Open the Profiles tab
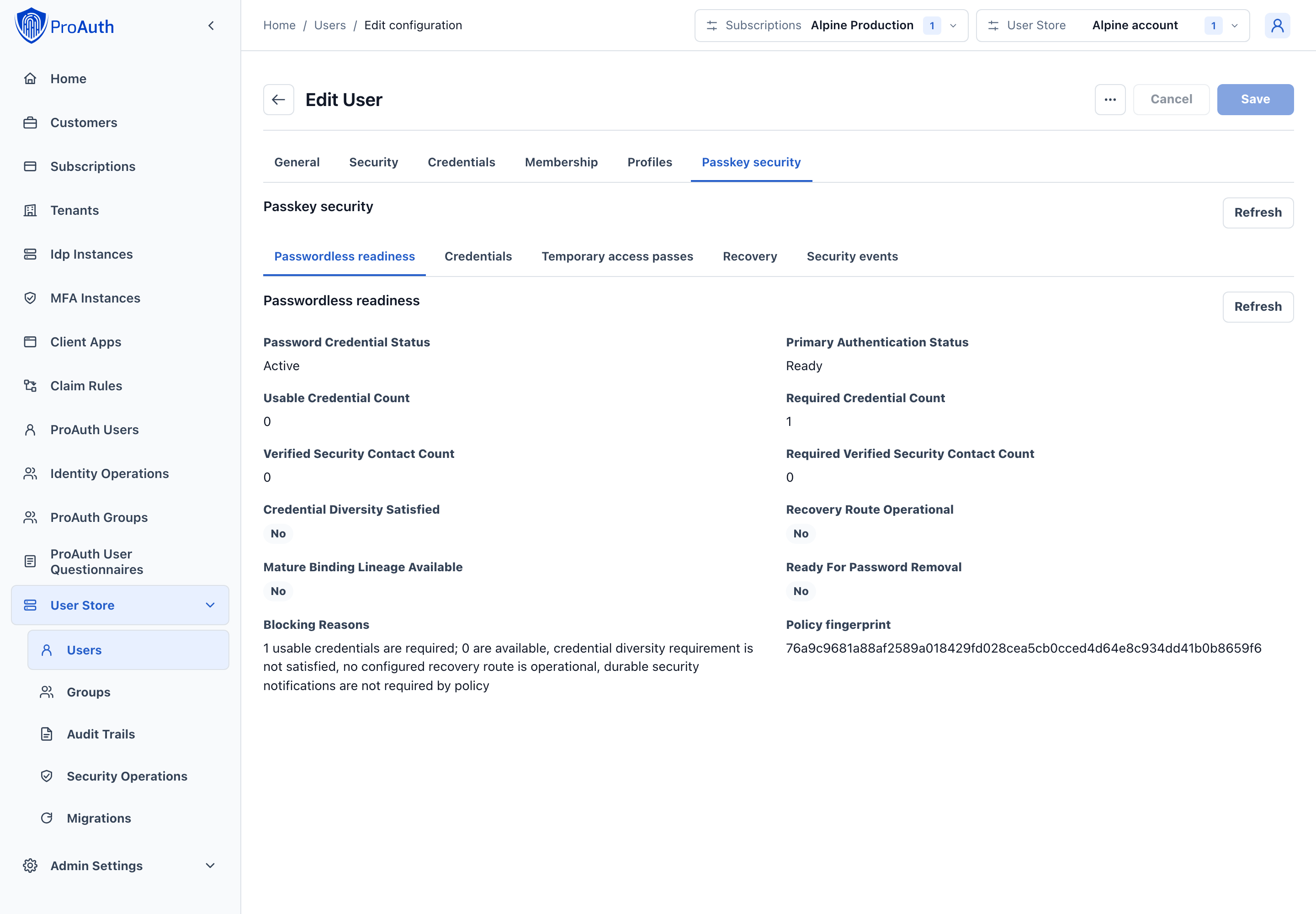The height and width of the screenshot is (914, 1316). point(649,163)
